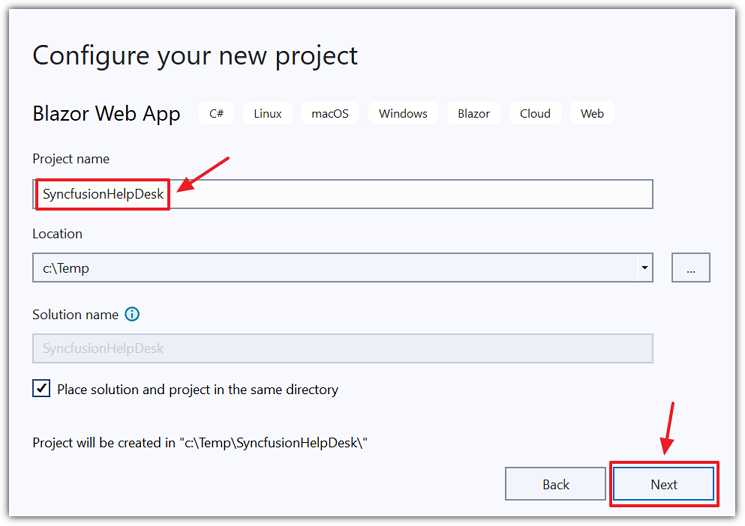Click the Location label
The image size is (745, 526).
57,234
